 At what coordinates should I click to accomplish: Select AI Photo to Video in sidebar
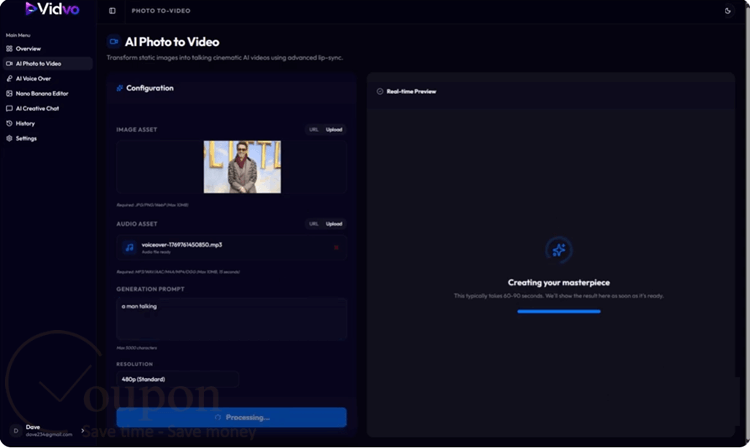click(x=47, y=64)
